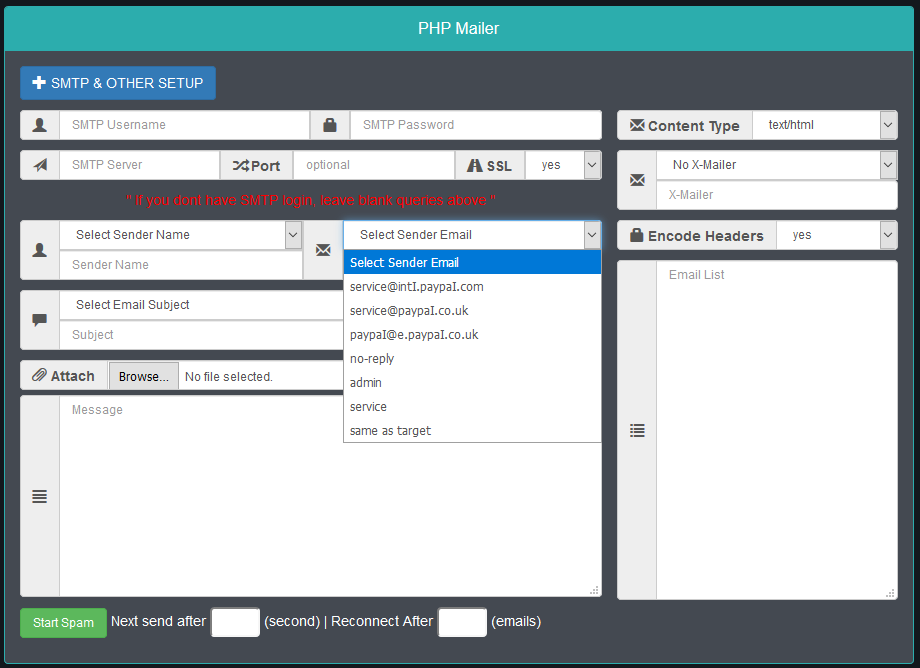Select service@intI.paypaI.com from the list
920x668 pixels.
coord(472,287)
